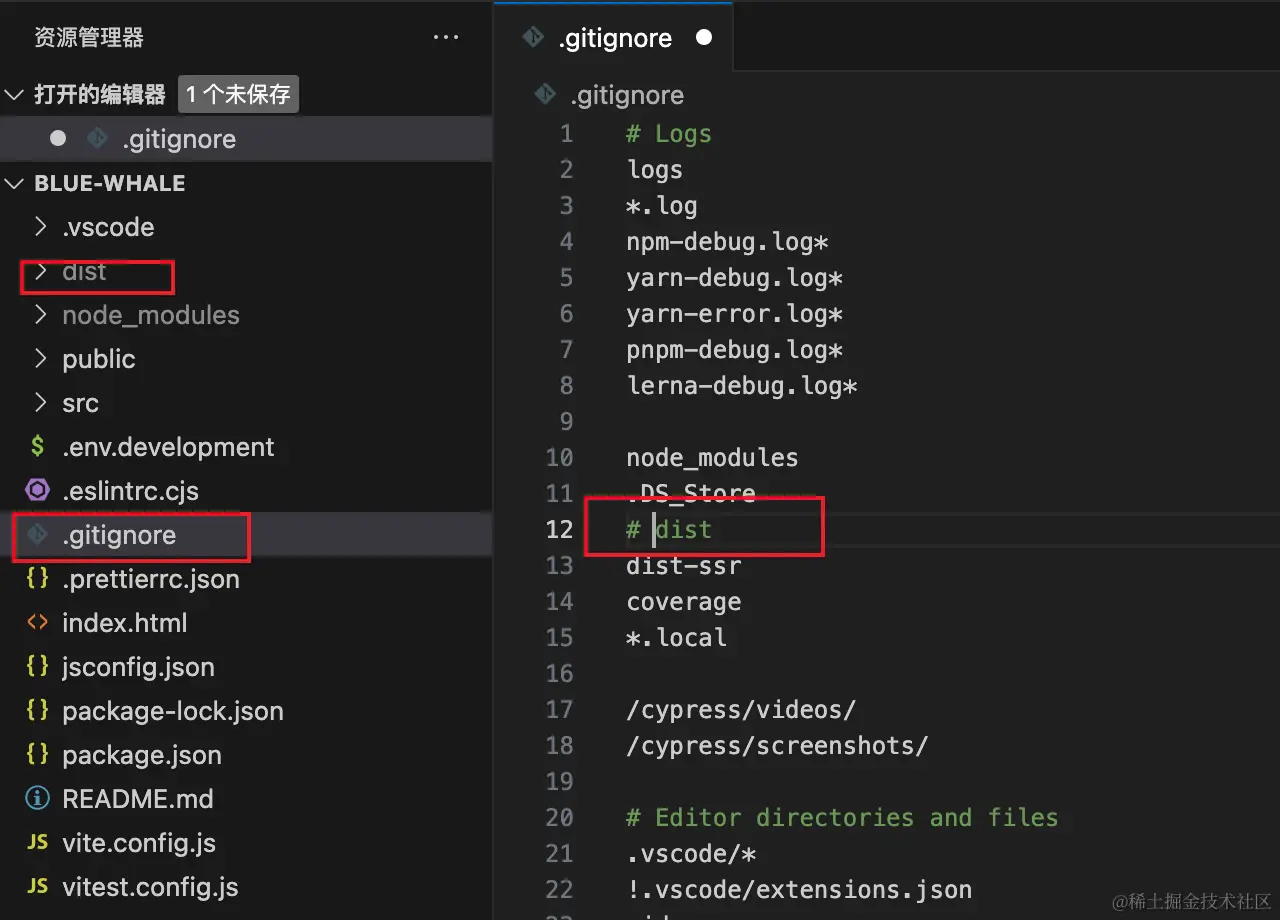Click the "/cypress/videos/" line
1280x920 pixels.
pos(742,710)
